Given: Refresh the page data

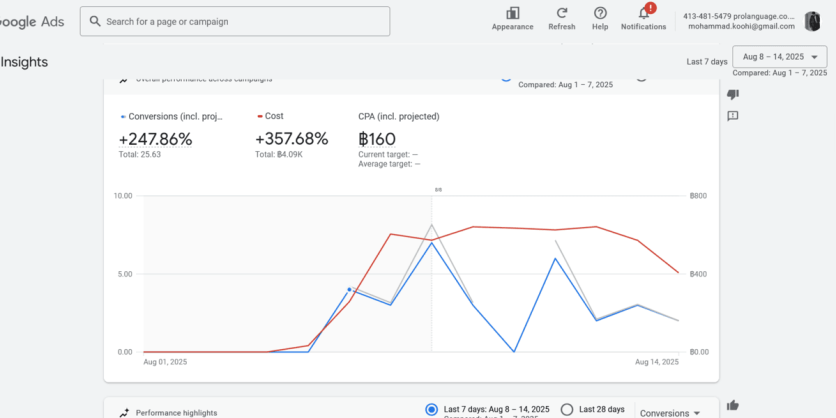Looking at the screenshot, I should point(562,19).
